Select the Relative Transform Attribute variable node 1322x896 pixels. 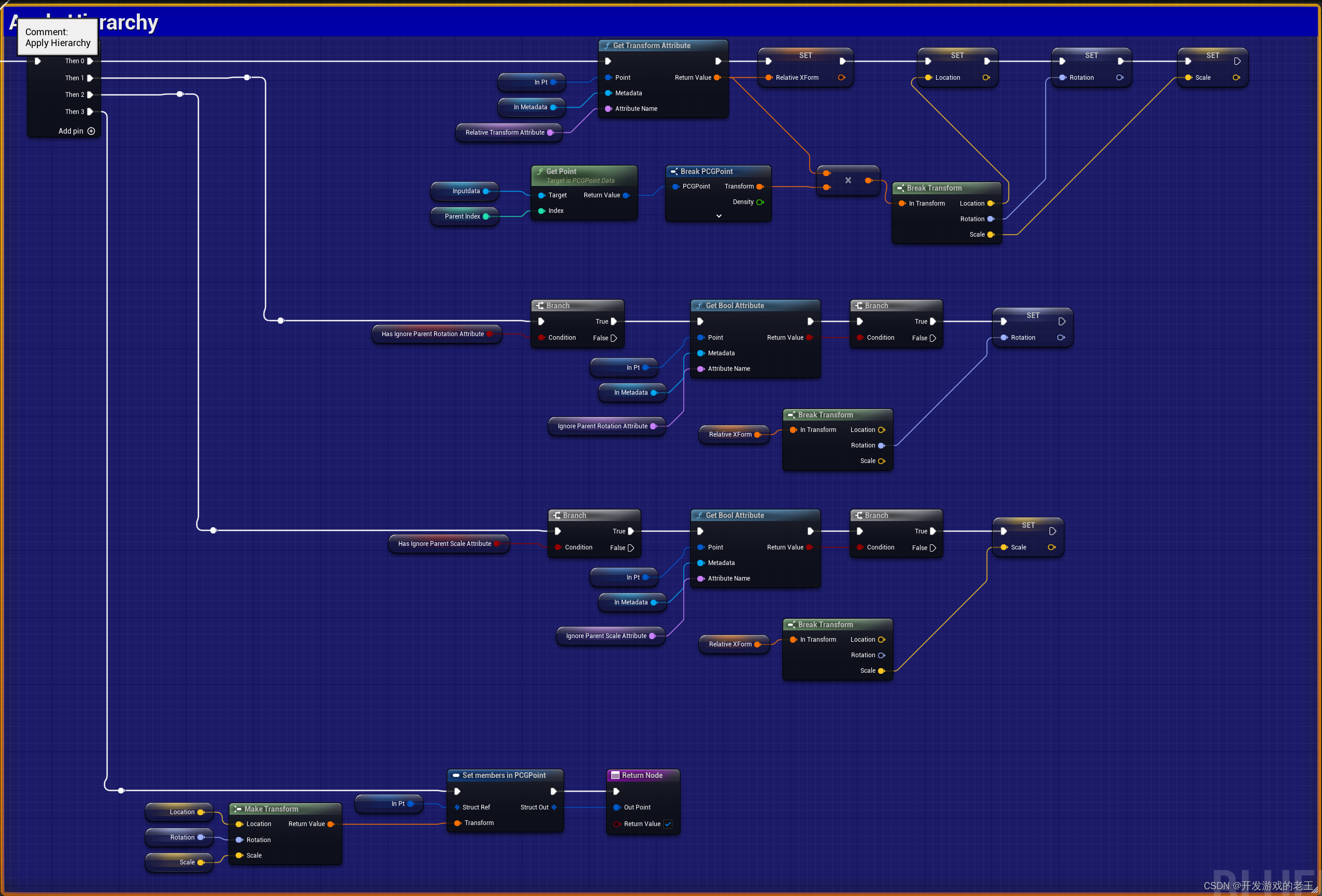click(509, 133)
